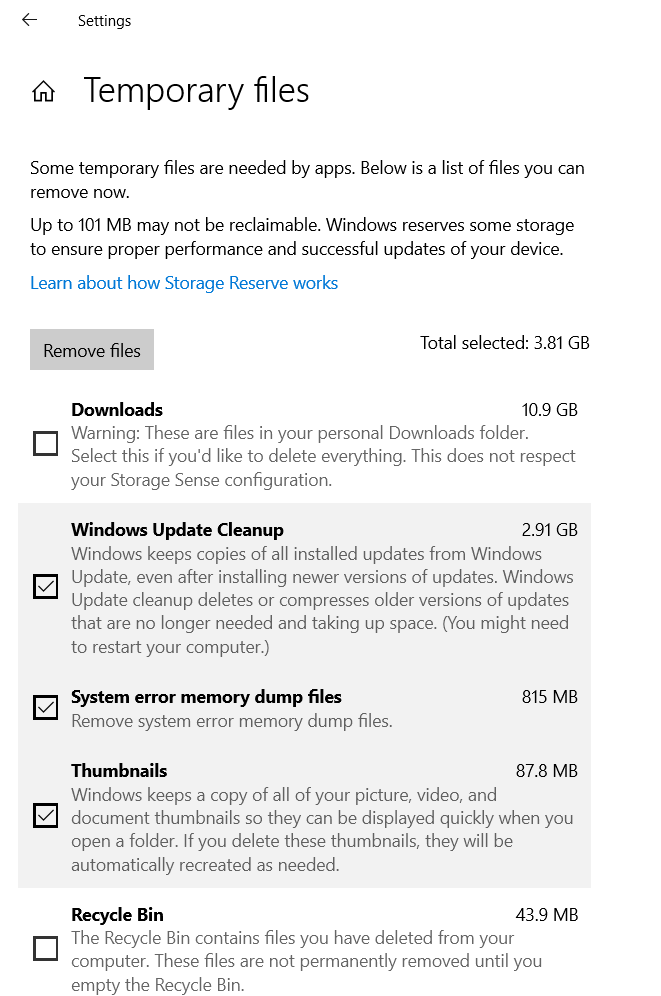Uncheck Windows Update Cleanup checkbox

45,586
